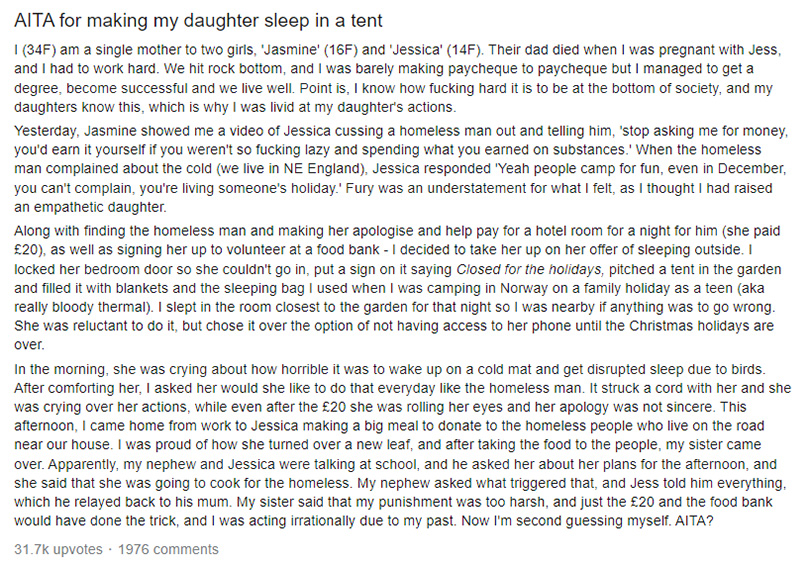
Task: Open the post title 'AITA for making my daughter sleep in a tent'
Action: coord(198,21)
